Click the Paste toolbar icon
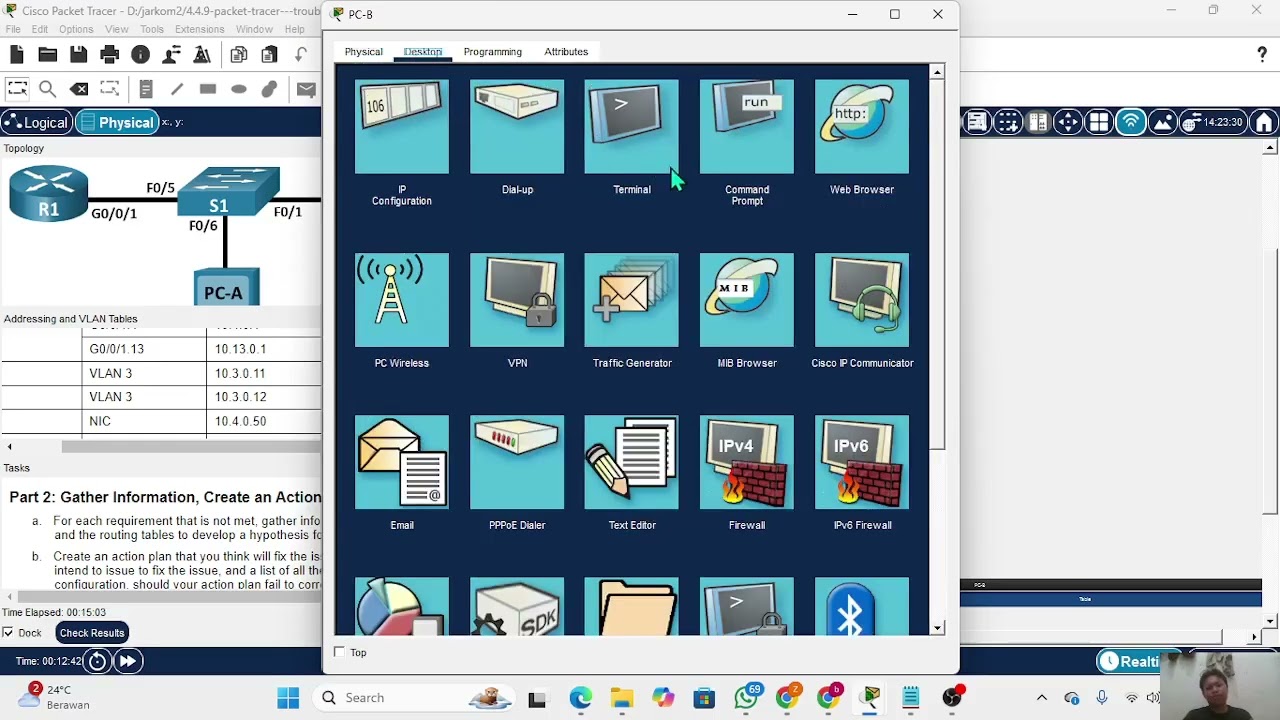This screenshot has height=720, width=1280. 269,55
